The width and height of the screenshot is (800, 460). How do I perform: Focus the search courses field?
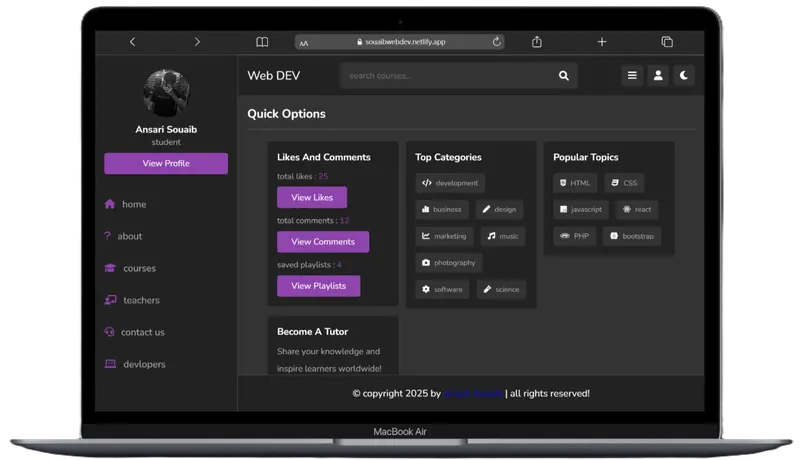(448, 75)
